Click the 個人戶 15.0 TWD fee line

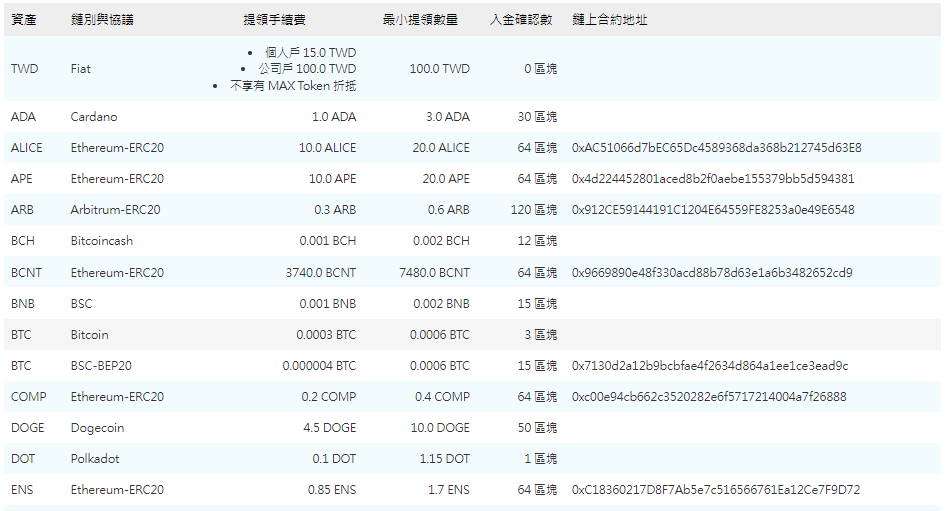pyautogui.click(x=310, y=53)
